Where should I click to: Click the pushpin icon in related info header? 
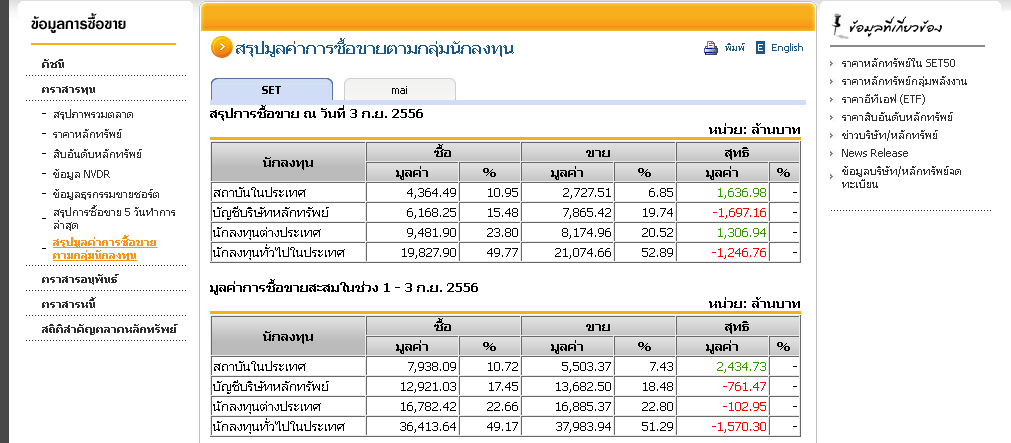[x=836, y=25]
